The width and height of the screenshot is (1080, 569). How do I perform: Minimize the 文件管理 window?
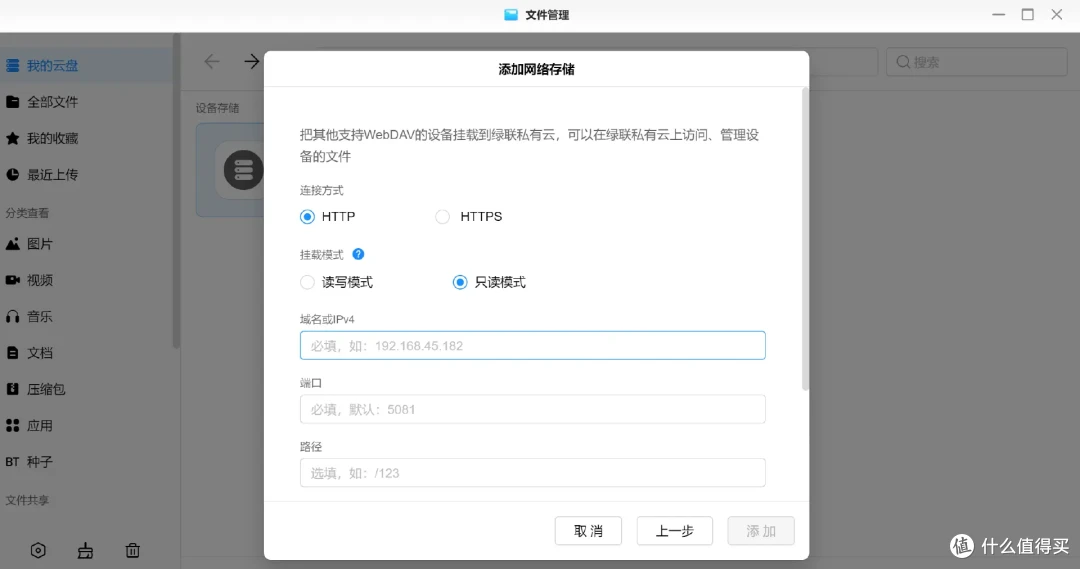point(999,14)
